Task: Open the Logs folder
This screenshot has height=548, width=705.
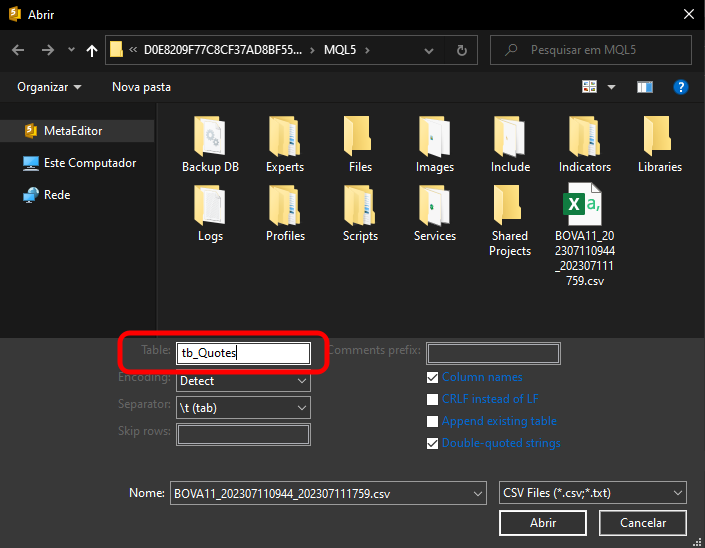Action: coord(210,214)
